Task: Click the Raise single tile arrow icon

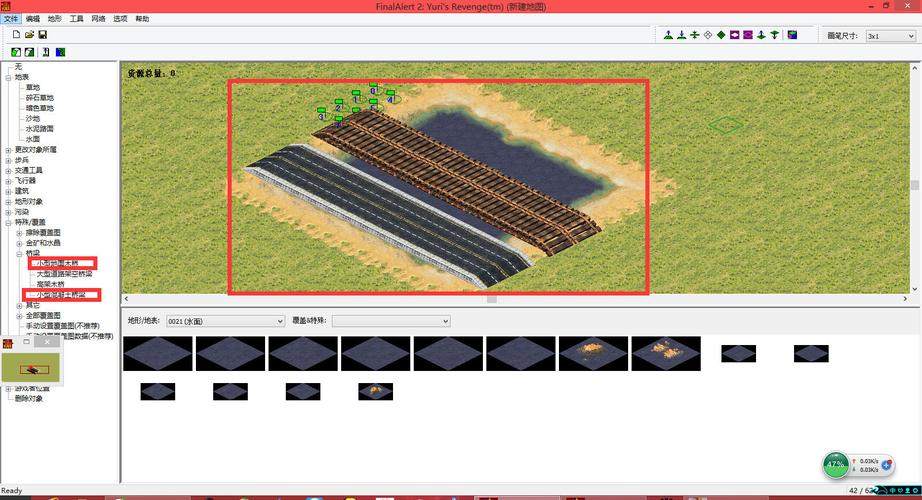Action: pyautogui.click(x=761, y=35)
